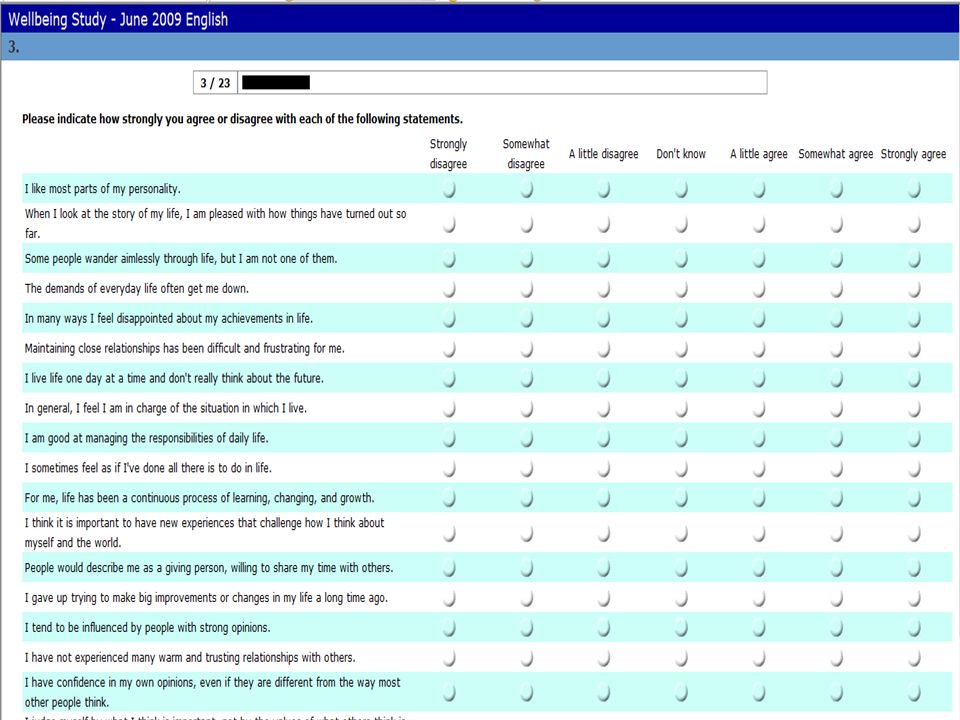Select Somewhat agree for 'good at managing the responsibilities'
The height and width of the screenshot is (720, 960).
836,438
